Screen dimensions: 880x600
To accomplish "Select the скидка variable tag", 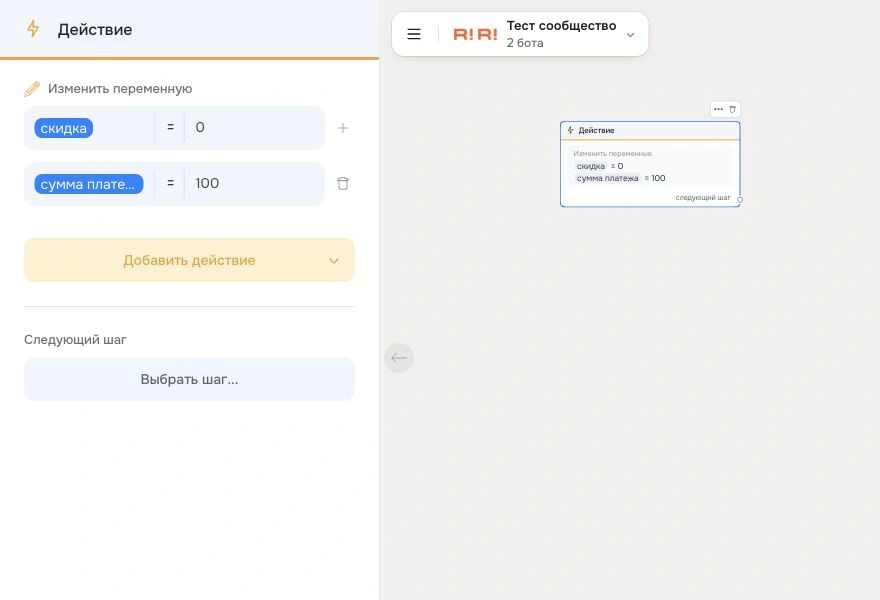I will tap(63, 128).
